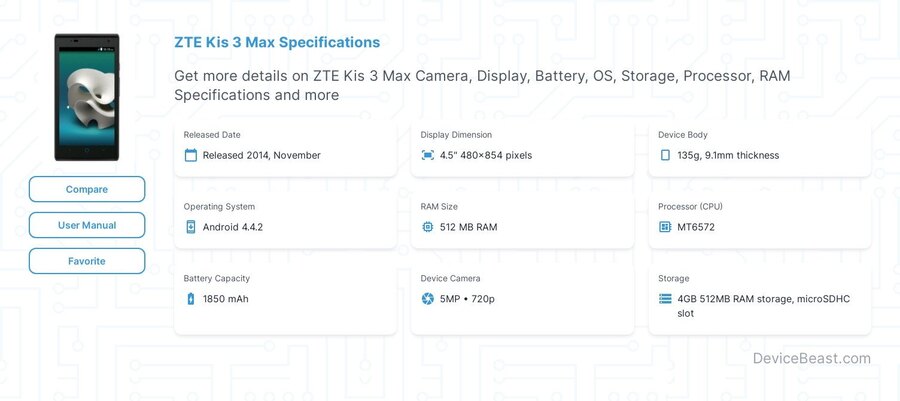
Task: Click the ZTE Kis 3 Max phone image
Action: (x=87, y=97)
